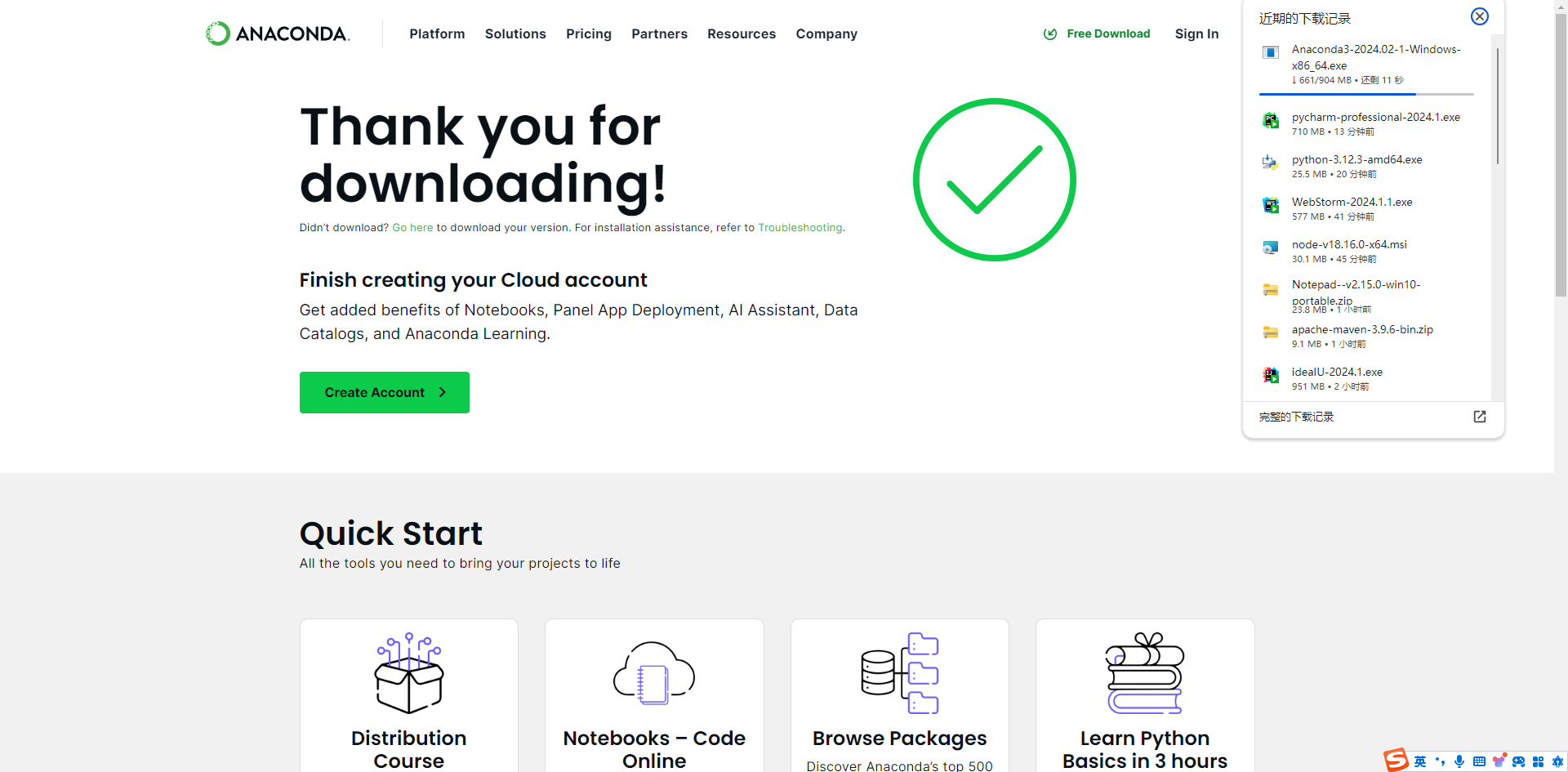Click the Free Download link
Viewport: 1568px width, 772px height.
click(x=1108, y=33)
